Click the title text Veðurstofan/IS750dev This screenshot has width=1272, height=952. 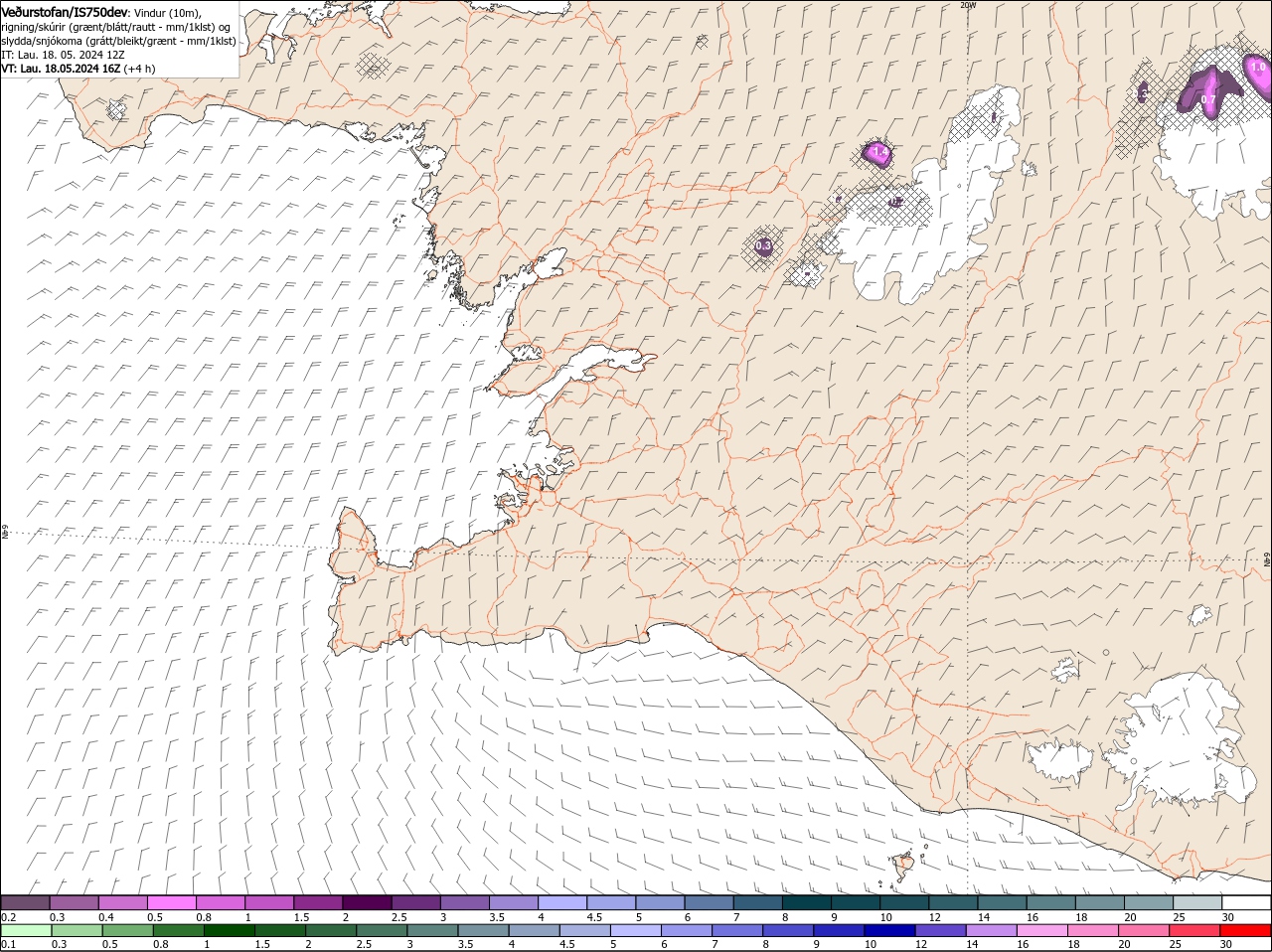click(x=66, y=11)
